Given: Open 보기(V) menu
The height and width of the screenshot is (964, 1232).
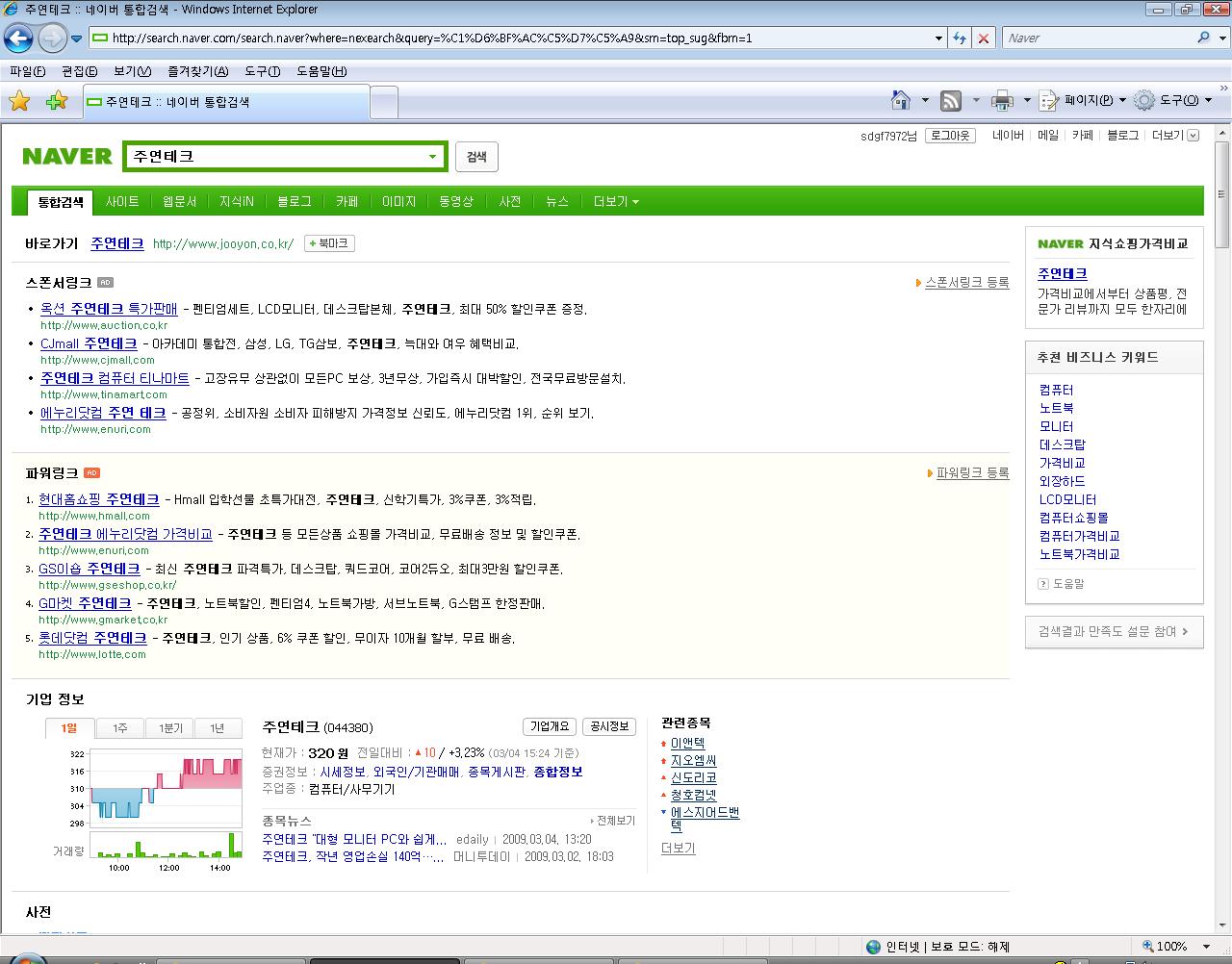Looking at the screenshot, I should pyautogui.click(x=132, y=71).
